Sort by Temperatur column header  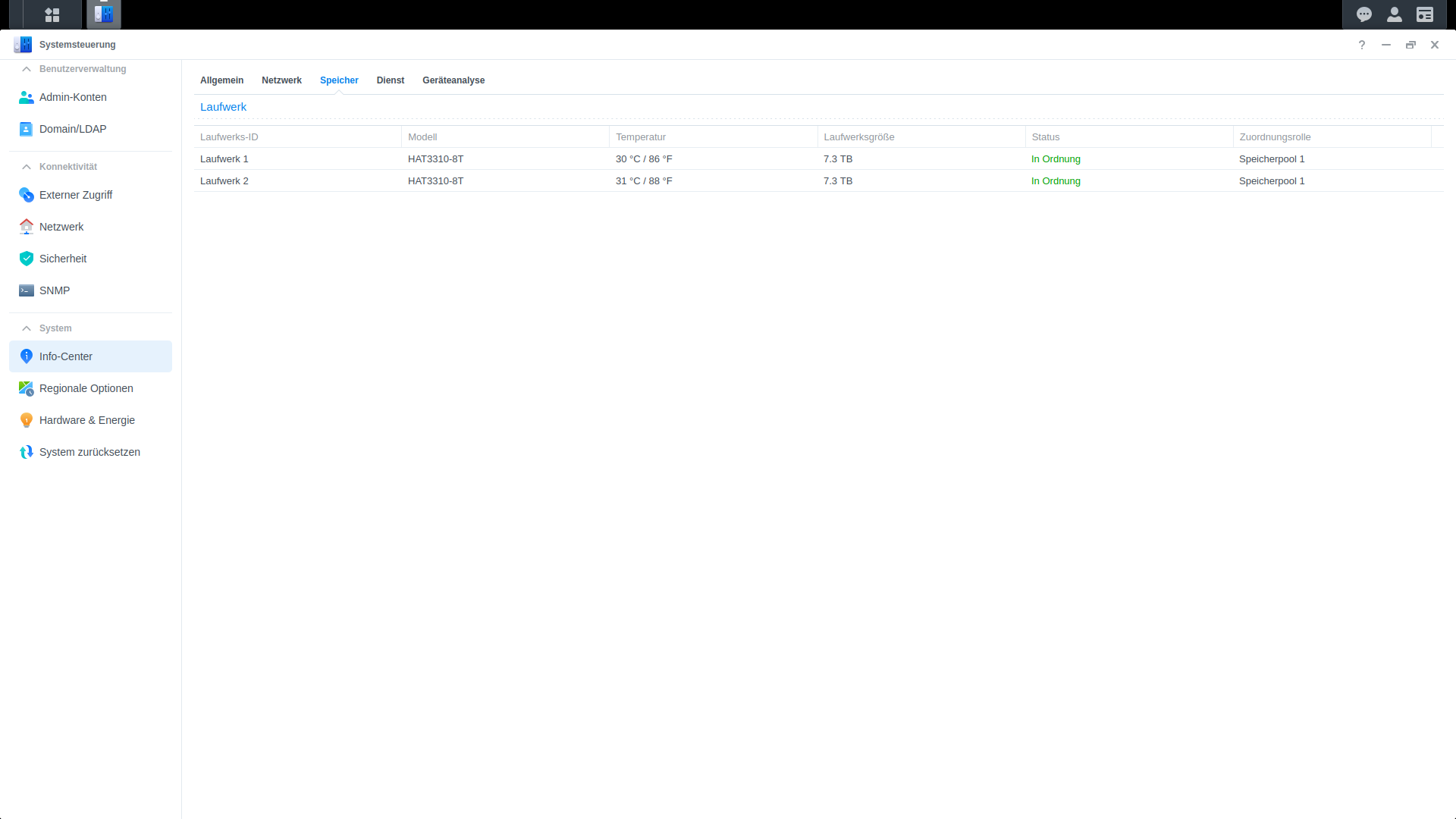coord(641,137)
